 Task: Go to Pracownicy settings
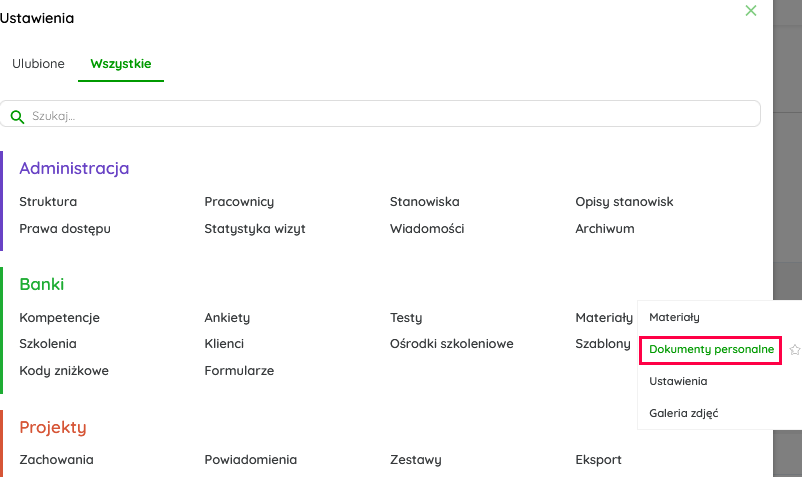239,202
